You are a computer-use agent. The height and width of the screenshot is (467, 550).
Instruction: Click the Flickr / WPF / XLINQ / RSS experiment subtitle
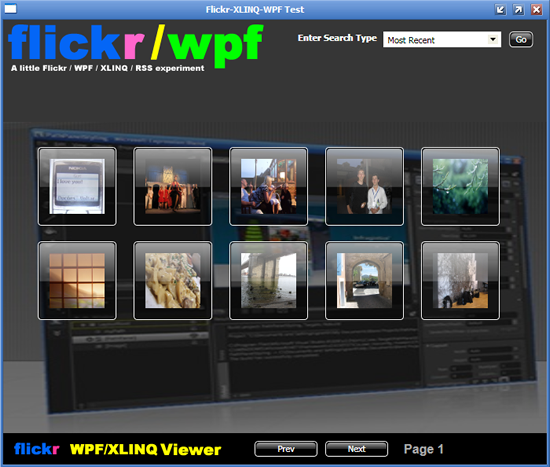(107, 68)
